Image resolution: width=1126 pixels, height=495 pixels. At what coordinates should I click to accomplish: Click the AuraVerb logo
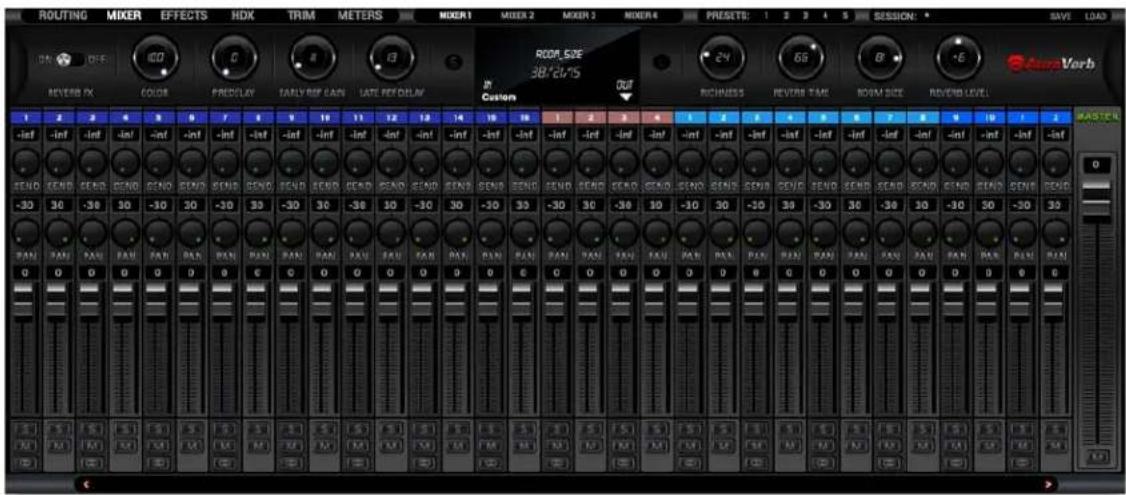(x=1051, y=63)
